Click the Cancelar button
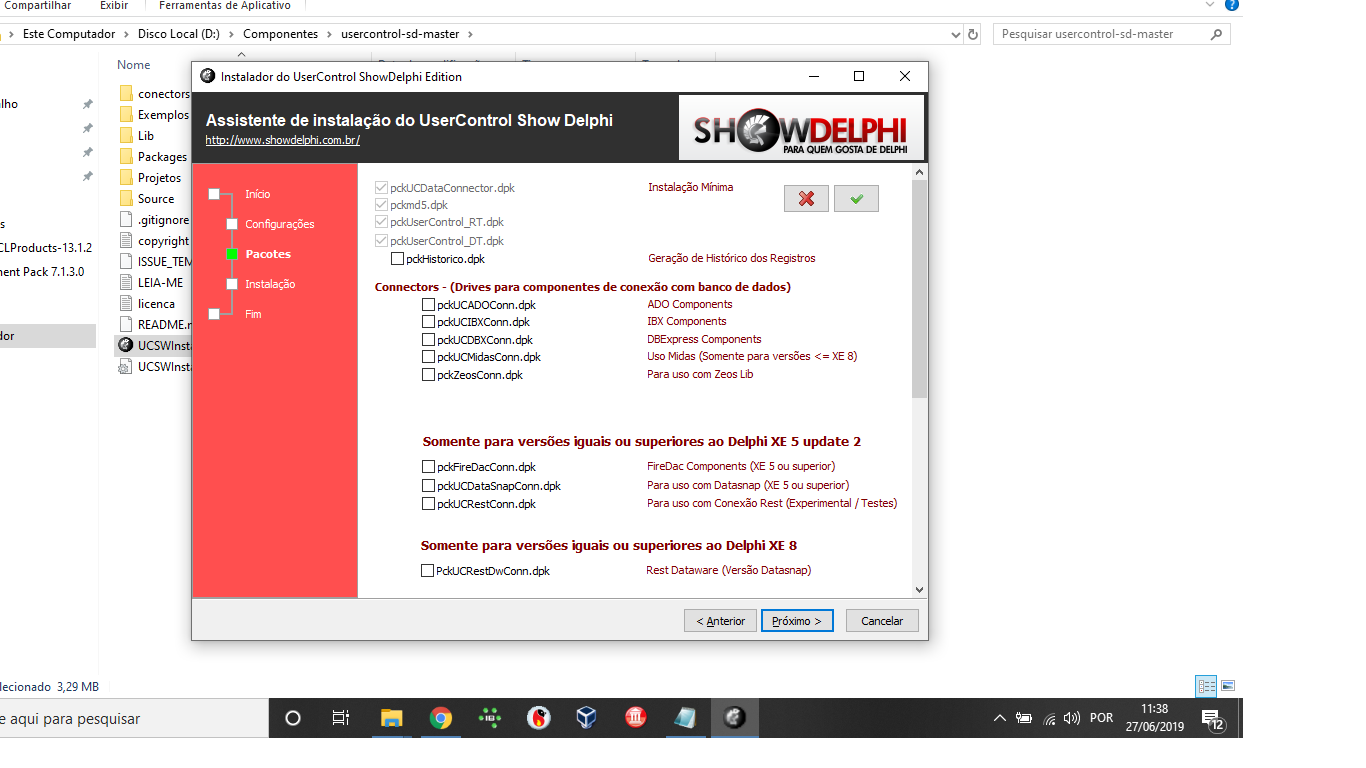 882,621
